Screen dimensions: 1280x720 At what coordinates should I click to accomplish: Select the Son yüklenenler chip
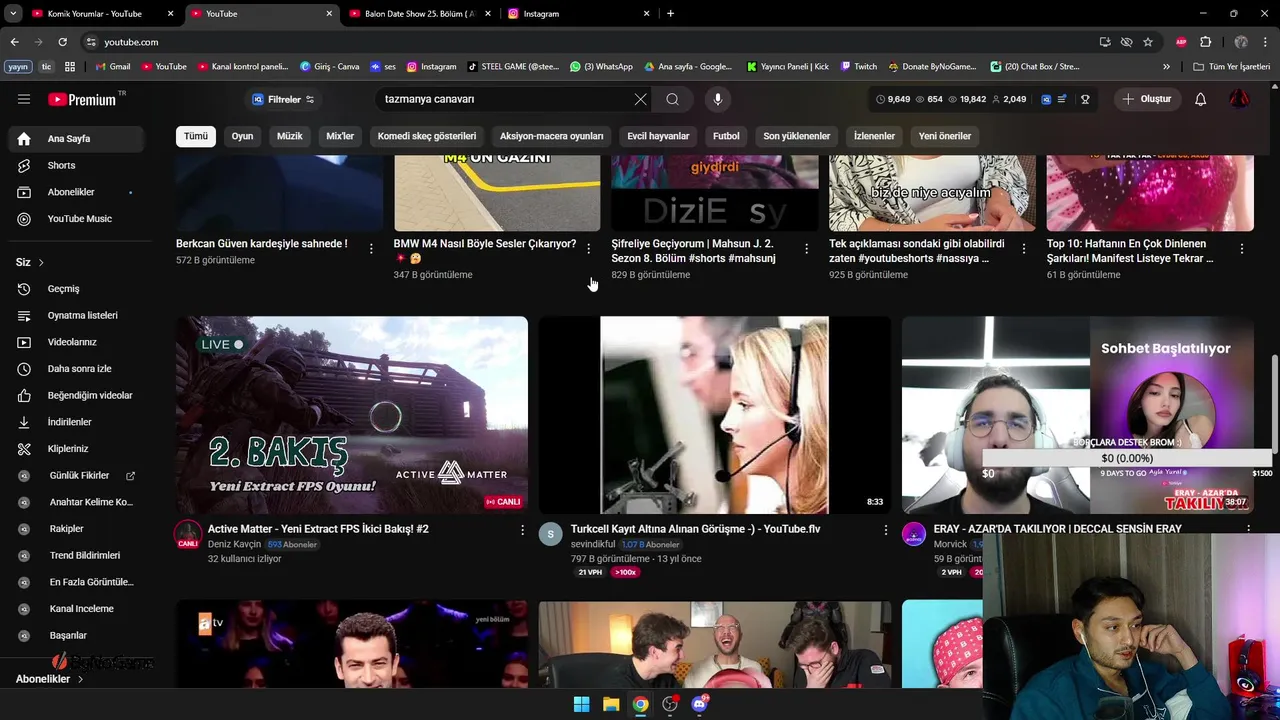(x=797, y=136)
